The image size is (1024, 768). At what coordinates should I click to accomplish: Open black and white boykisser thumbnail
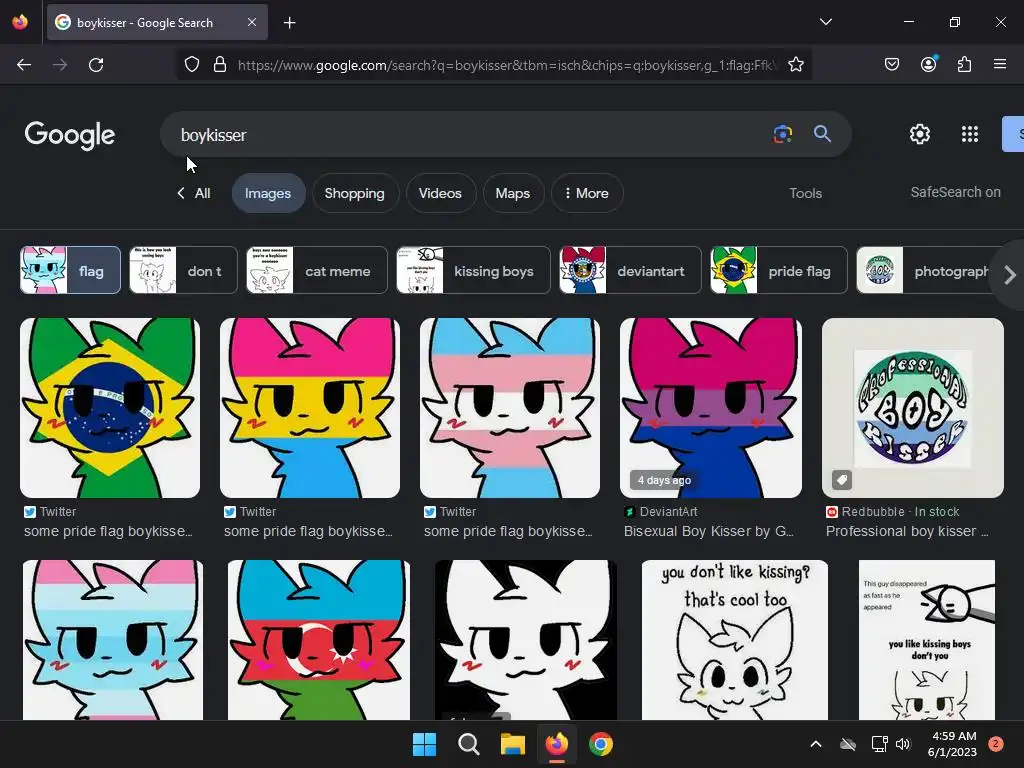pos(526,640)
